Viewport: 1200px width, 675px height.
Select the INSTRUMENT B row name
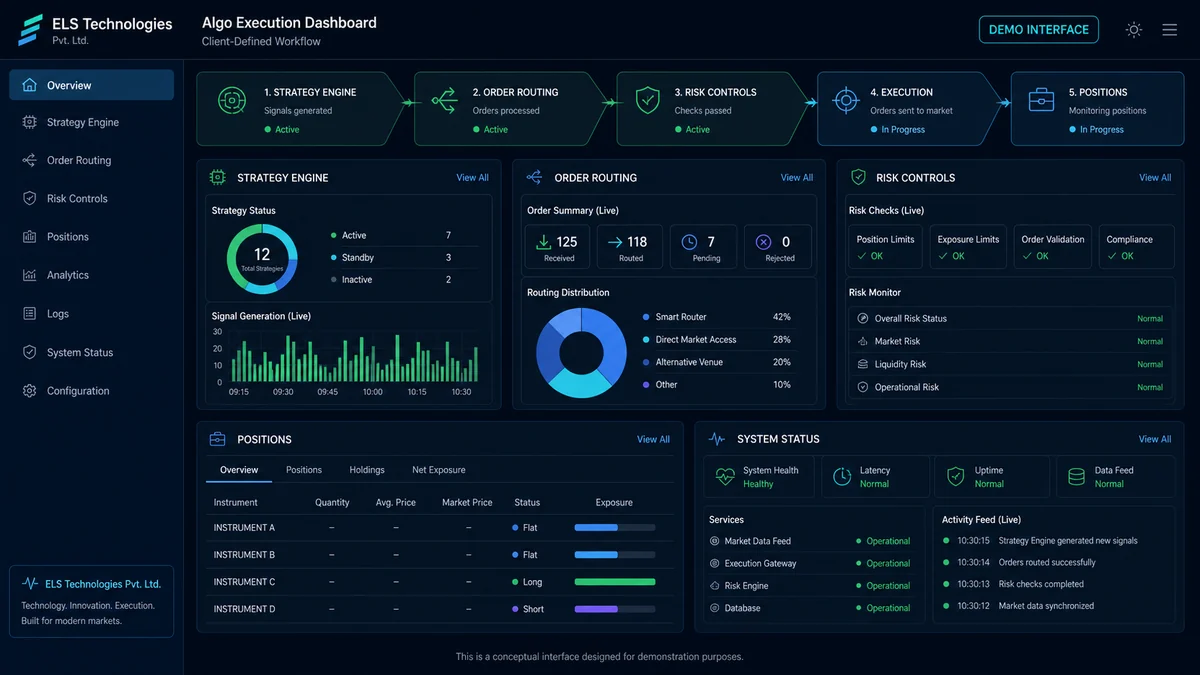click(244, 555)
